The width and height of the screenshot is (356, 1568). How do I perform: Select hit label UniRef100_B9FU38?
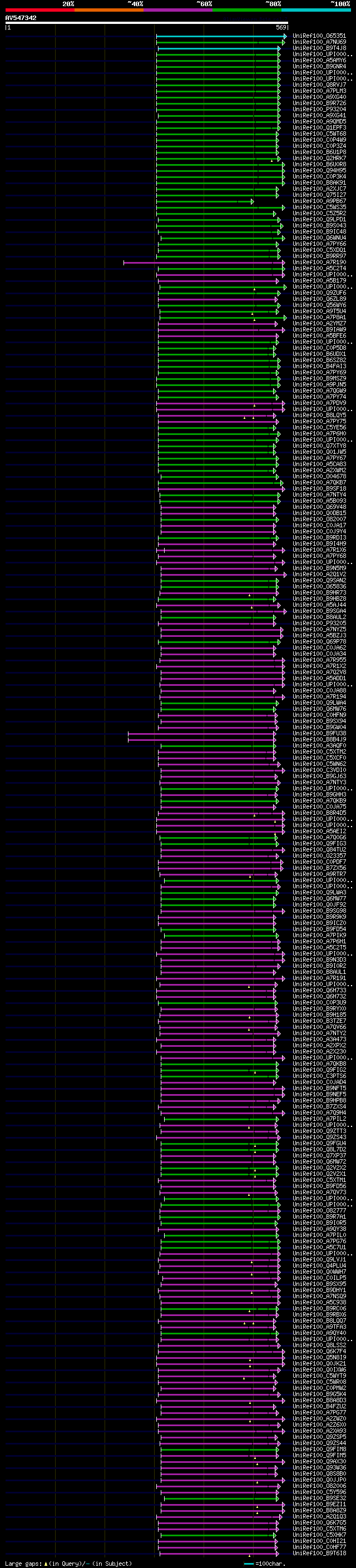(319, 734)
